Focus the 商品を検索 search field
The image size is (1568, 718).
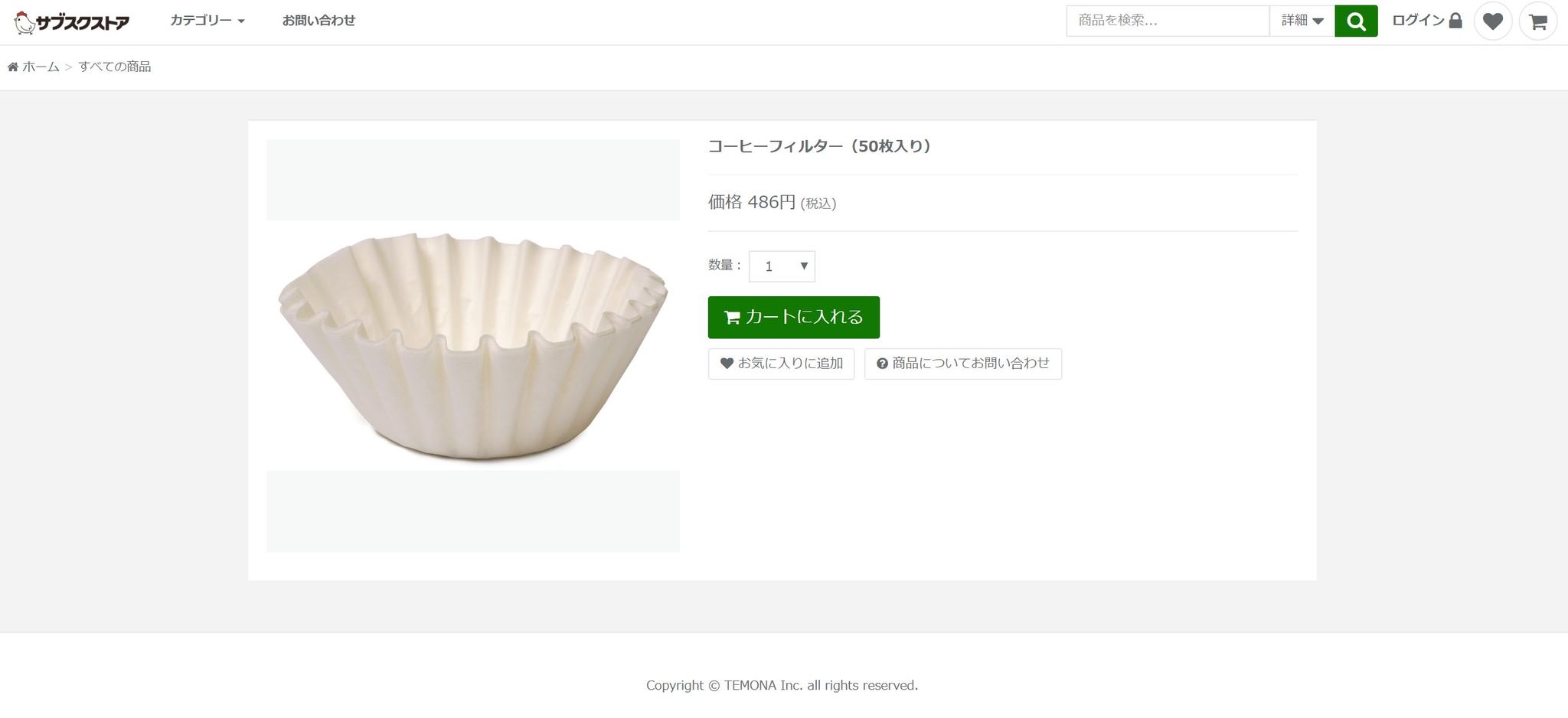coord(1167,21)
